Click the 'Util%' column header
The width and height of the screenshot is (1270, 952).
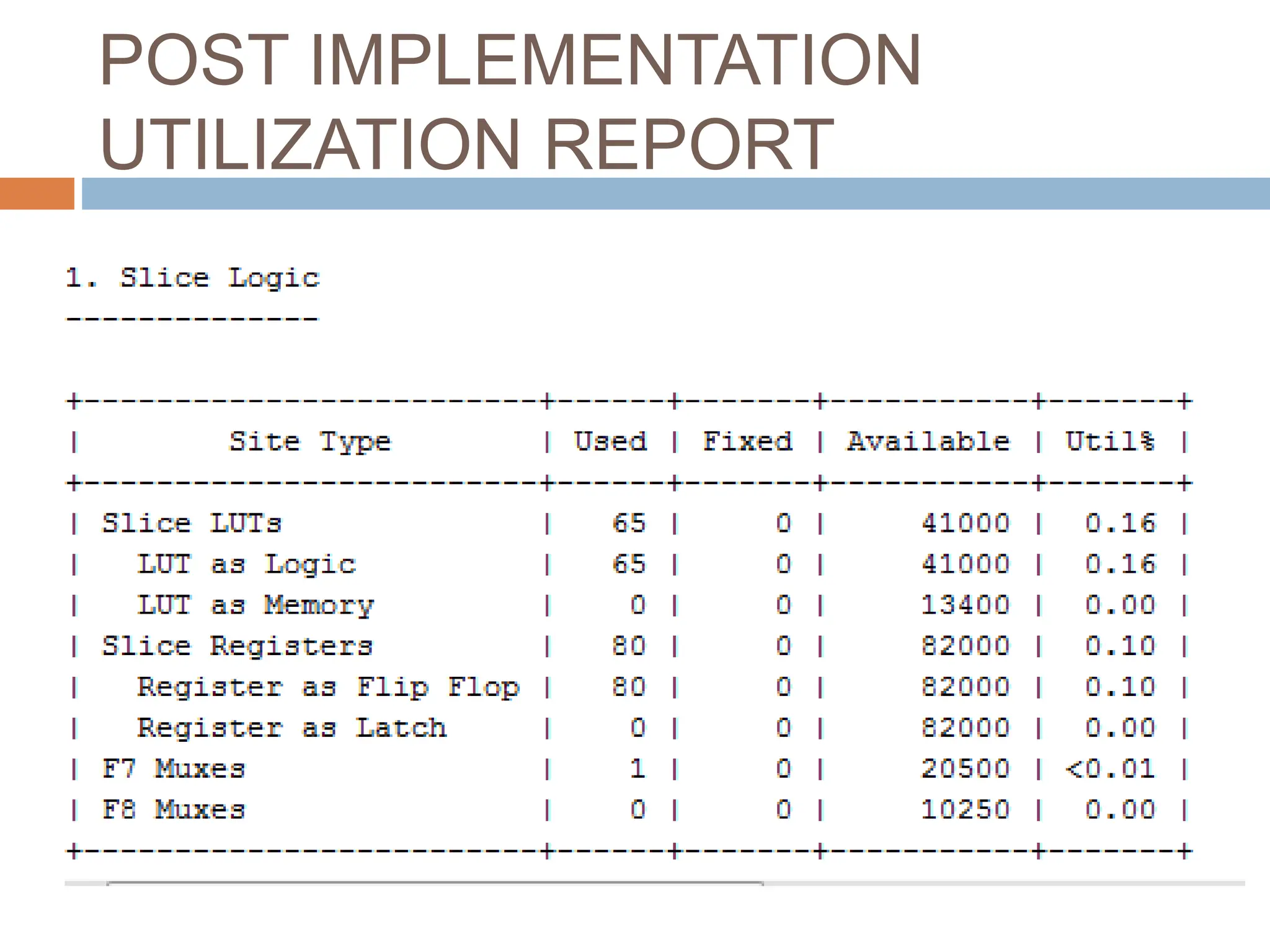tap(1110, 441)
